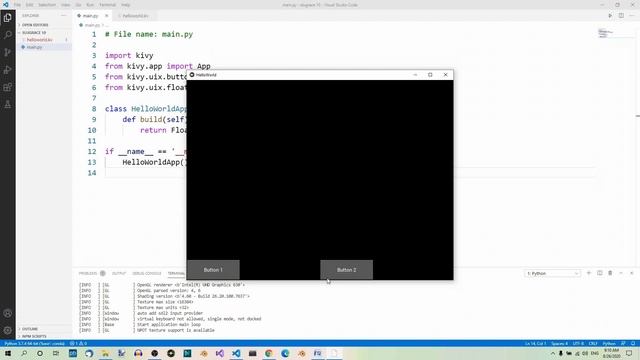This screenshot has width=640, height=360.
Task: Change Spaces: 4 indentation in status bar
Action: click(x=560, y=344)
